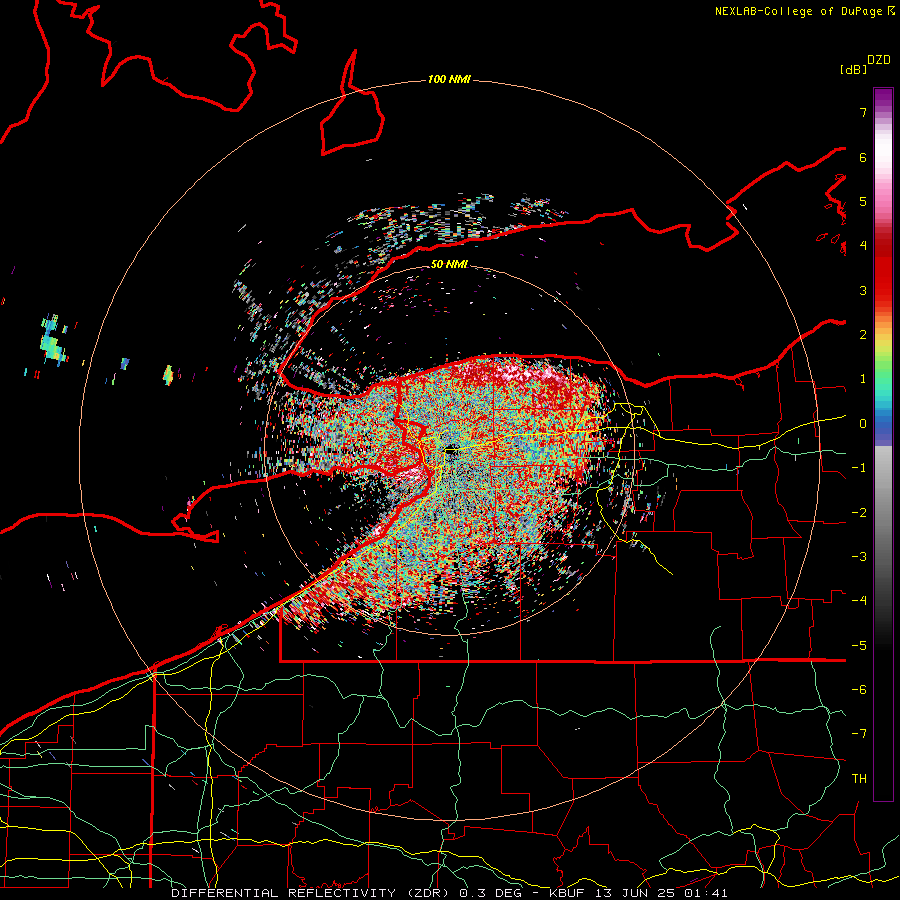Click the 1 value on the color scale
Image resolution: width=900 pixels, height=900 pixels.
click(x=863, y=379)
